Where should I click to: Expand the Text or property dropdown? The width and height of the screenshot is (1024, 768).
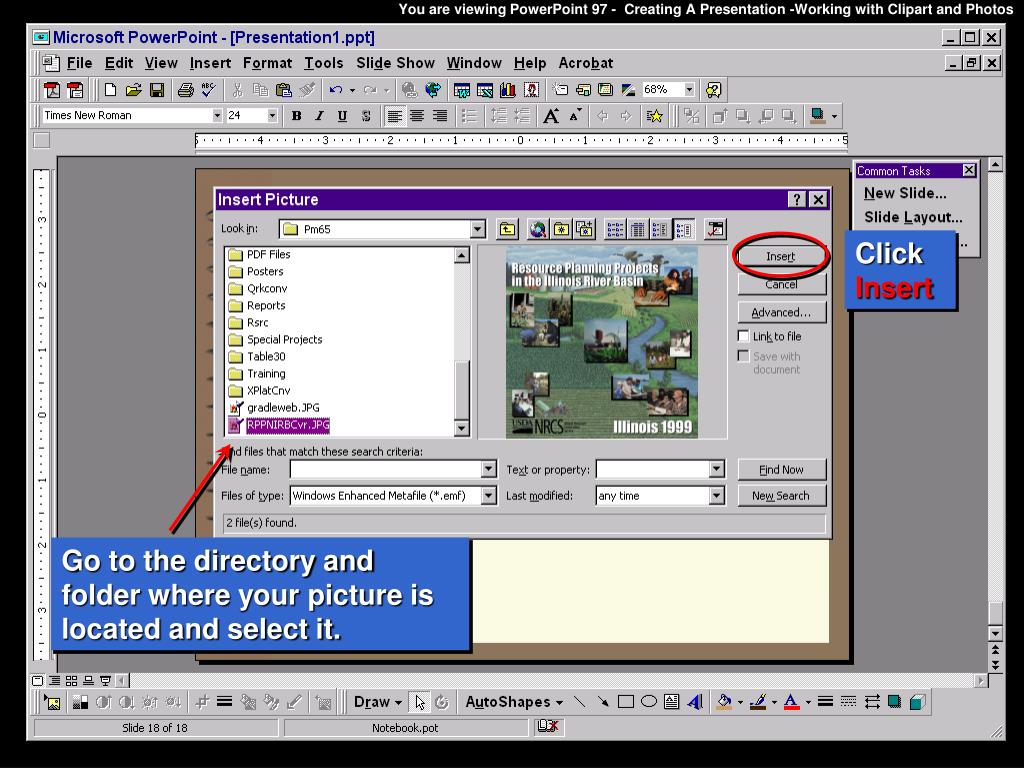716,469
